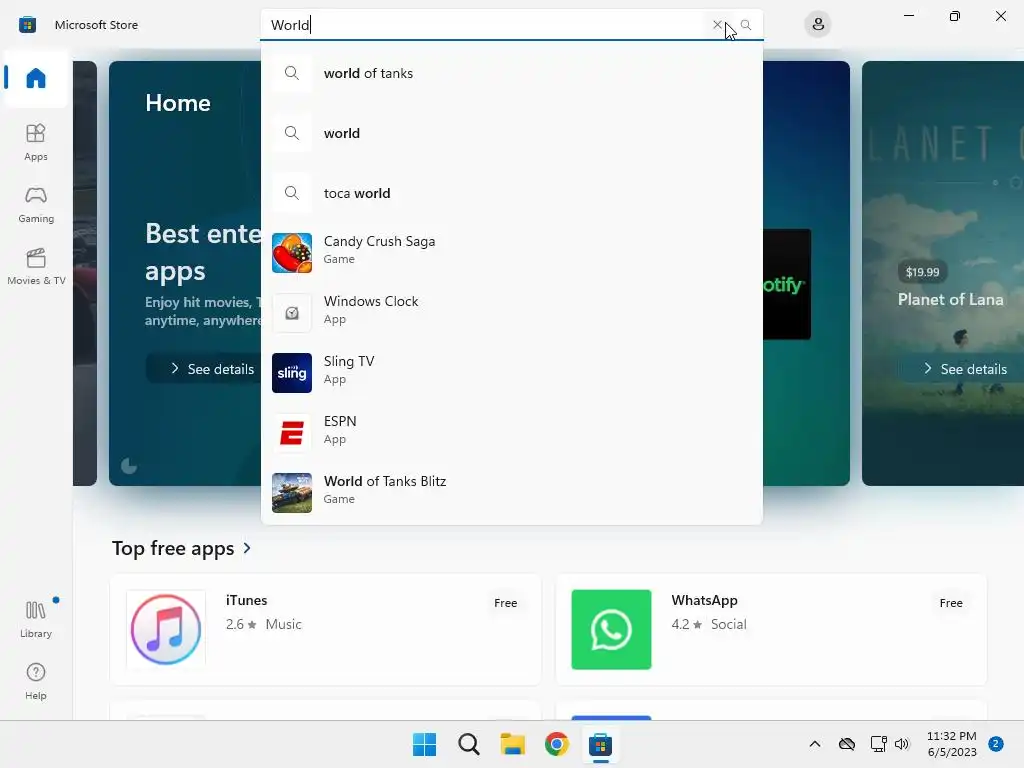Open the Gaming section
The height and width of the screenshot is (768, 1024).
36,204
